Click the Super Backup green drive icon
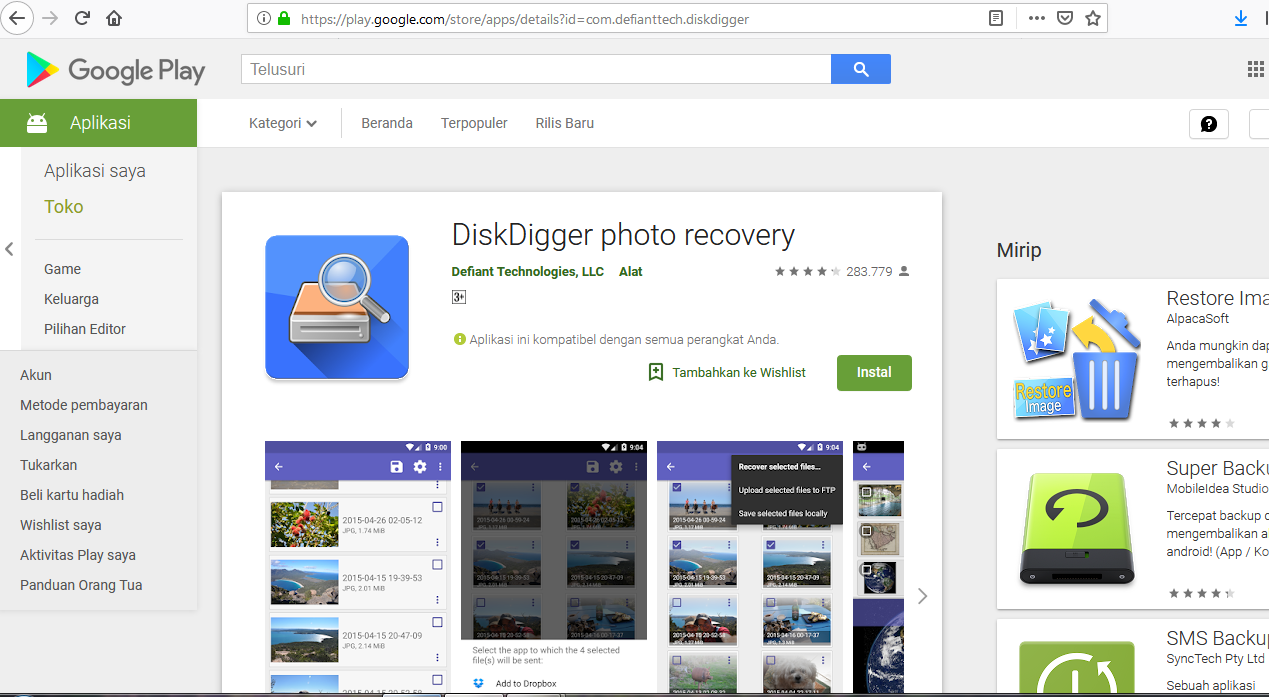Image resolution: width=1269 pixels, height=697 pixels. coord(1078,528)
